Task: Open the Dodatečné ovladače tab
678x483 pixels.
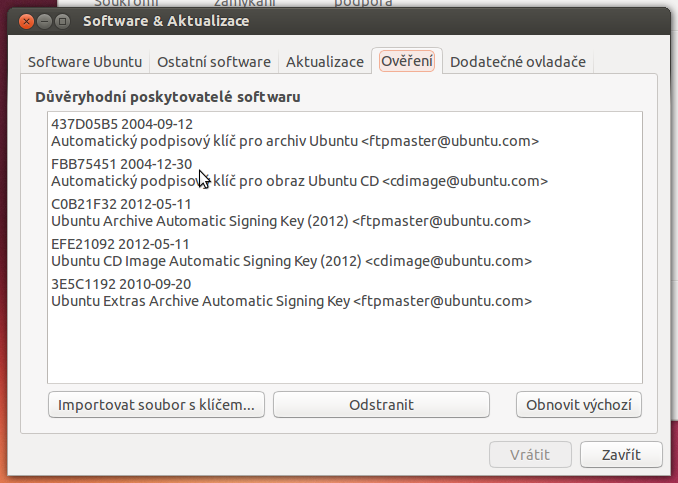Action: [518, 62]
